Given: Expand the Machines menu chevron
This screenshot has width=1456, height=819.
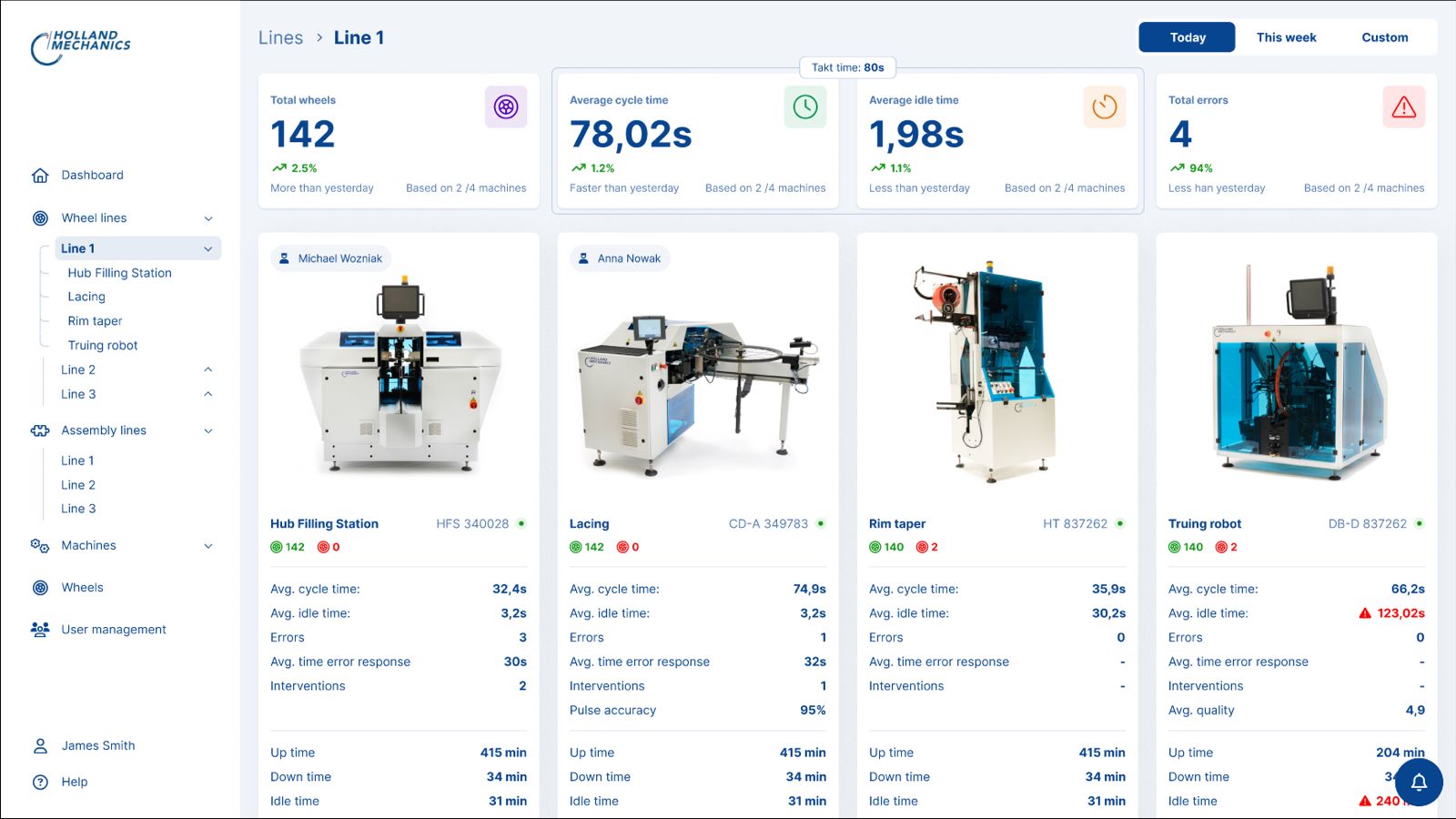Looking at the screenshot, I should (208, 546).
